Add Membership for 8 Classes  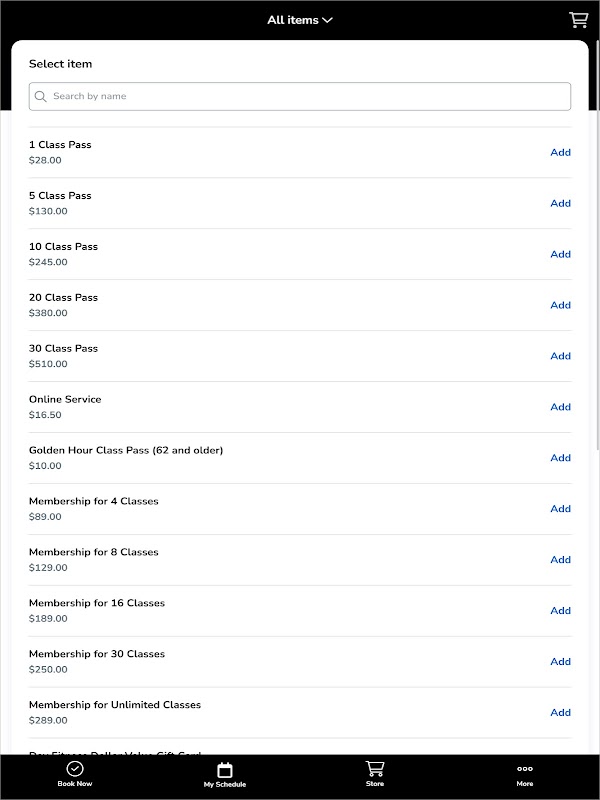pos(560,560)
